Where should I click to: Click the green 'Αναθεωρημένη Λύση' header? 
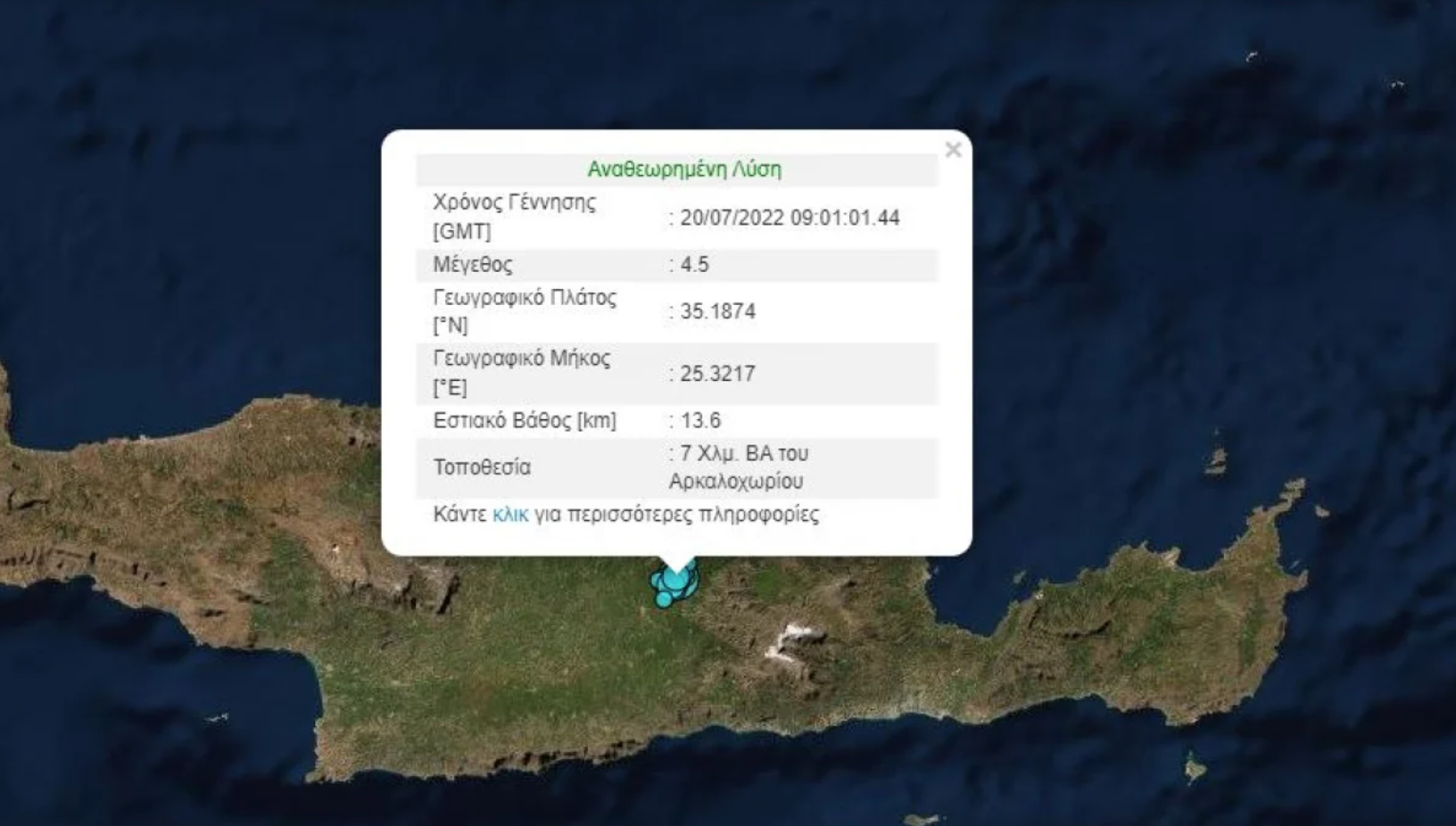(x=683, y=169)
